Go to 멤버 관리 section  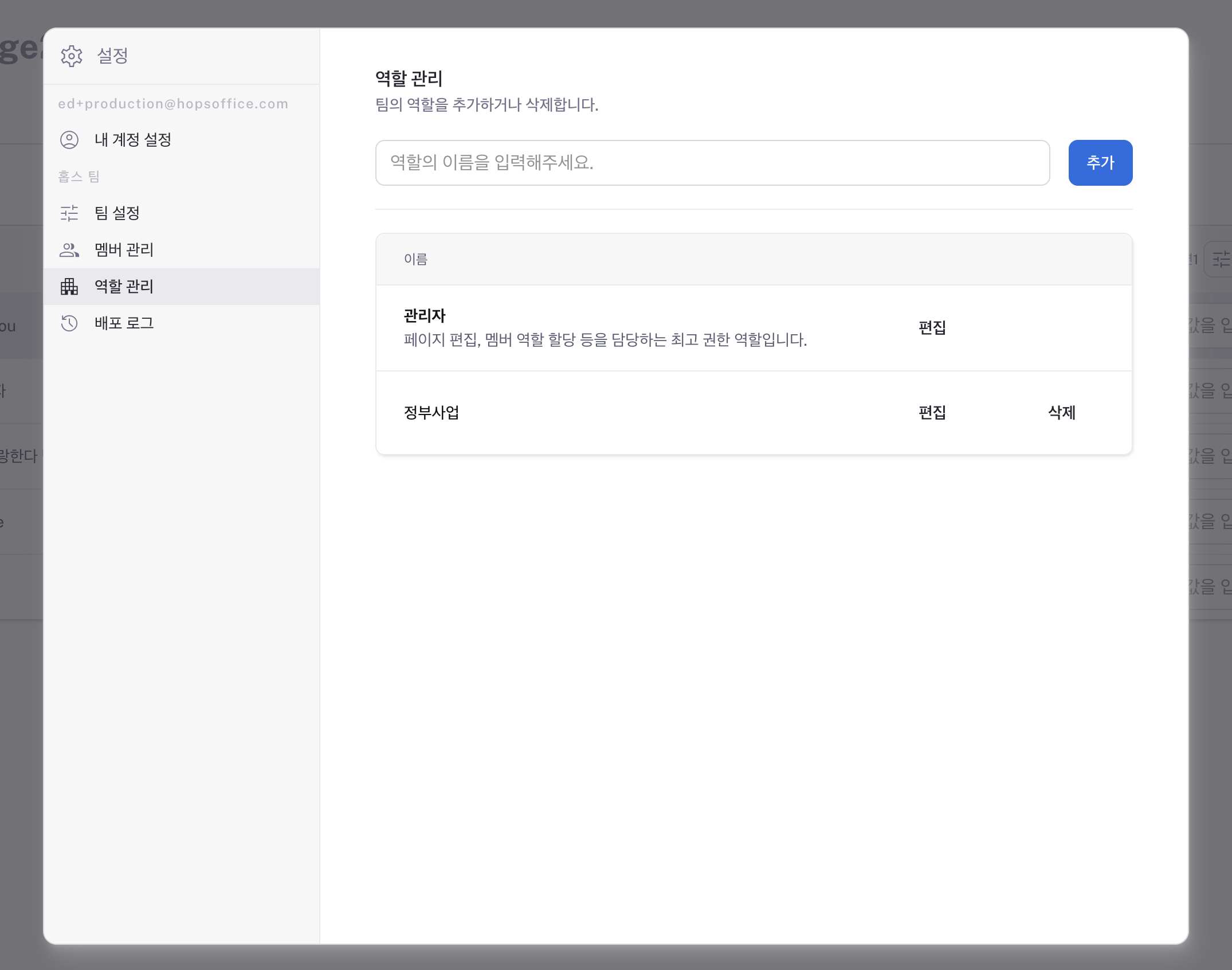(182, 250)
